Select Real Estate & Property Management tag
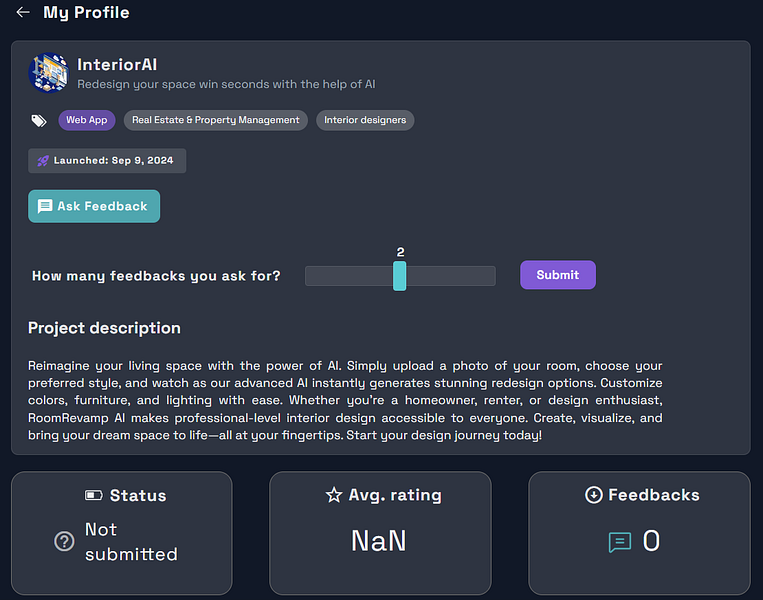 (x=215, y=120)
